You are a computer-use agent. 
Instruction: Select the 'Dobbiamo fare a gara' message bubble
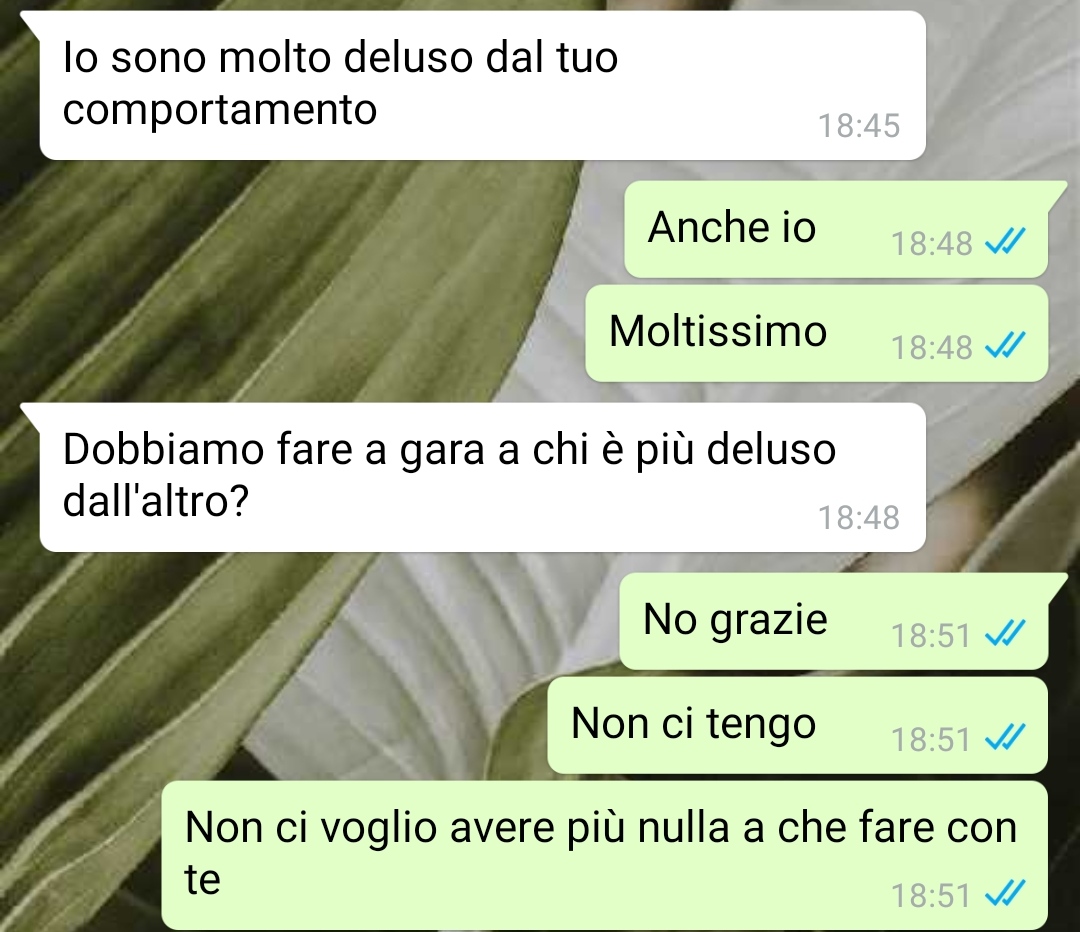click(x=482, y=477)
